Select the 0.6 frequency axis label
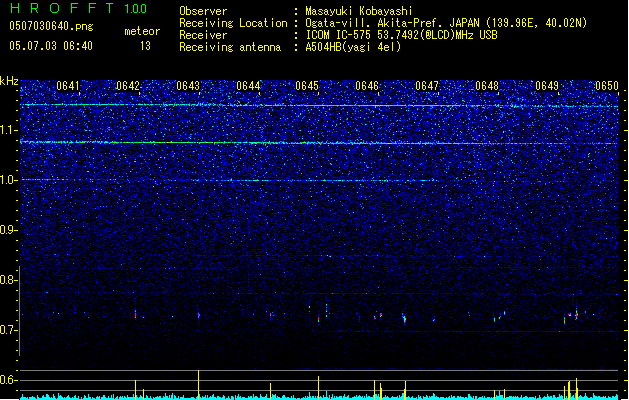Image resolution: width=629 pixels, height=400 pixels. [9, 380]
